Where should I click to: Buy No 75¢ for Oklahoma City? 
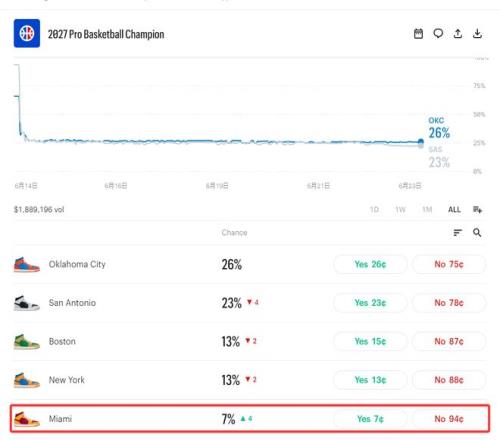pyautogui.click(x=449, y=264)
